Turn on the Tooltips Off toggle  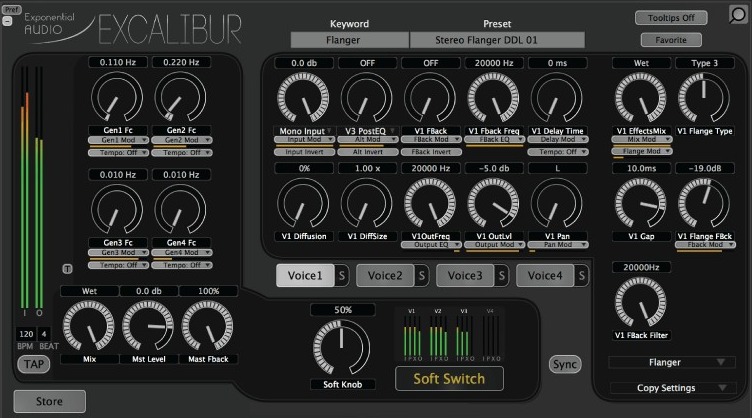point(670,18)
